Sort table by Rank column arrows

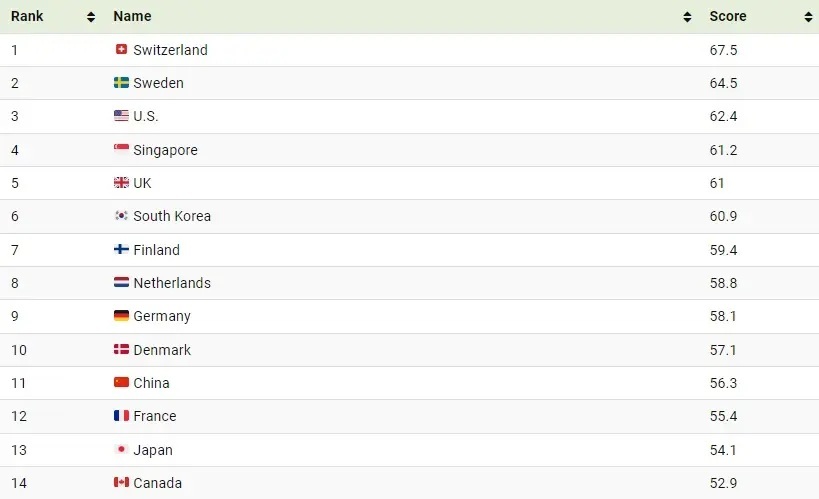point(91,17)
